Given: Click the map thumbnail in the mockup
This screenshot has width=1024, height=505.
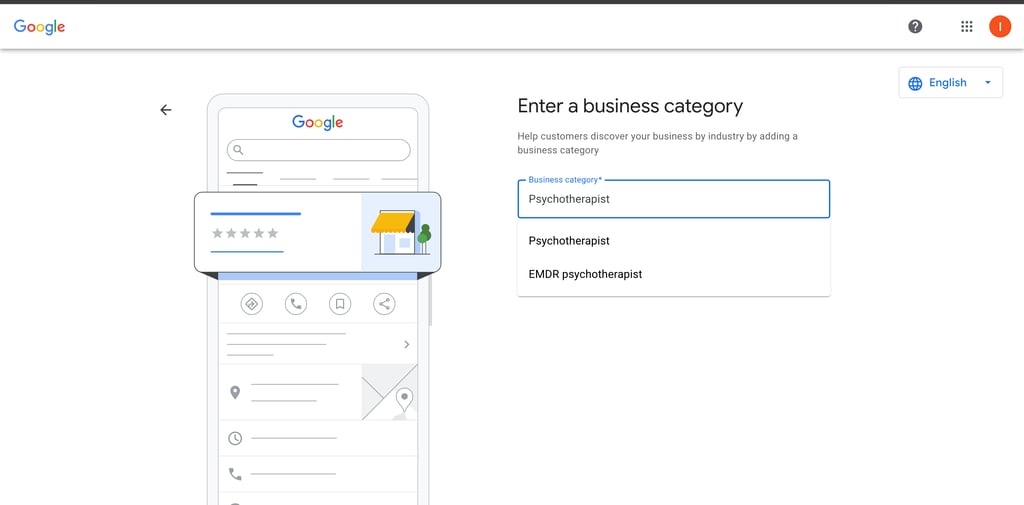Looking at the screenshot, I should tap(389, 392).
